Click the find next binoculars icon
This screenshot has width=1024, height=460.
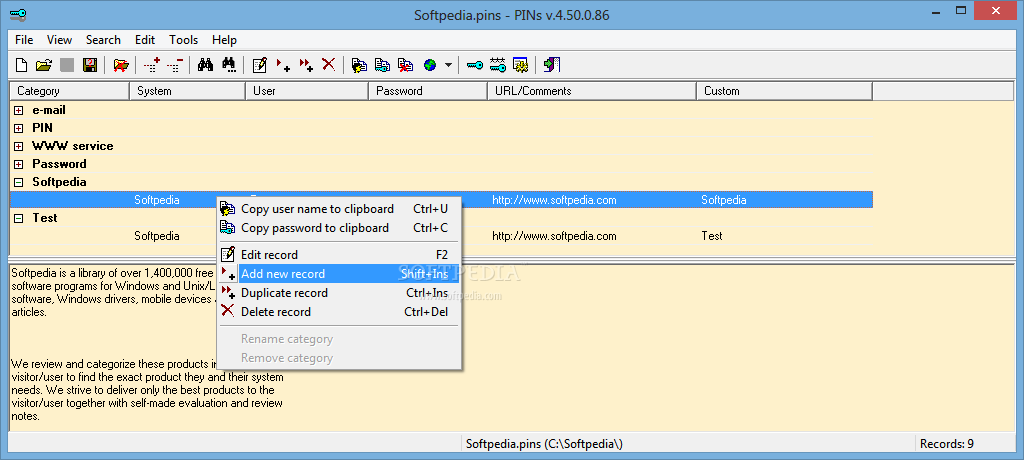pyautogui.click(x=229, y=65)
